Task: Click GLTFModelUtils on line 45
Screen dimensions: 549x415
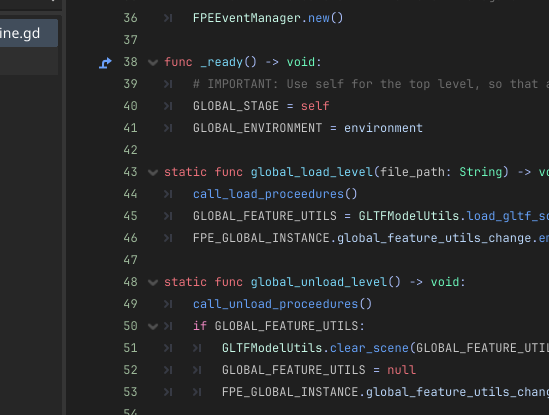Action: tap(409, 216)
